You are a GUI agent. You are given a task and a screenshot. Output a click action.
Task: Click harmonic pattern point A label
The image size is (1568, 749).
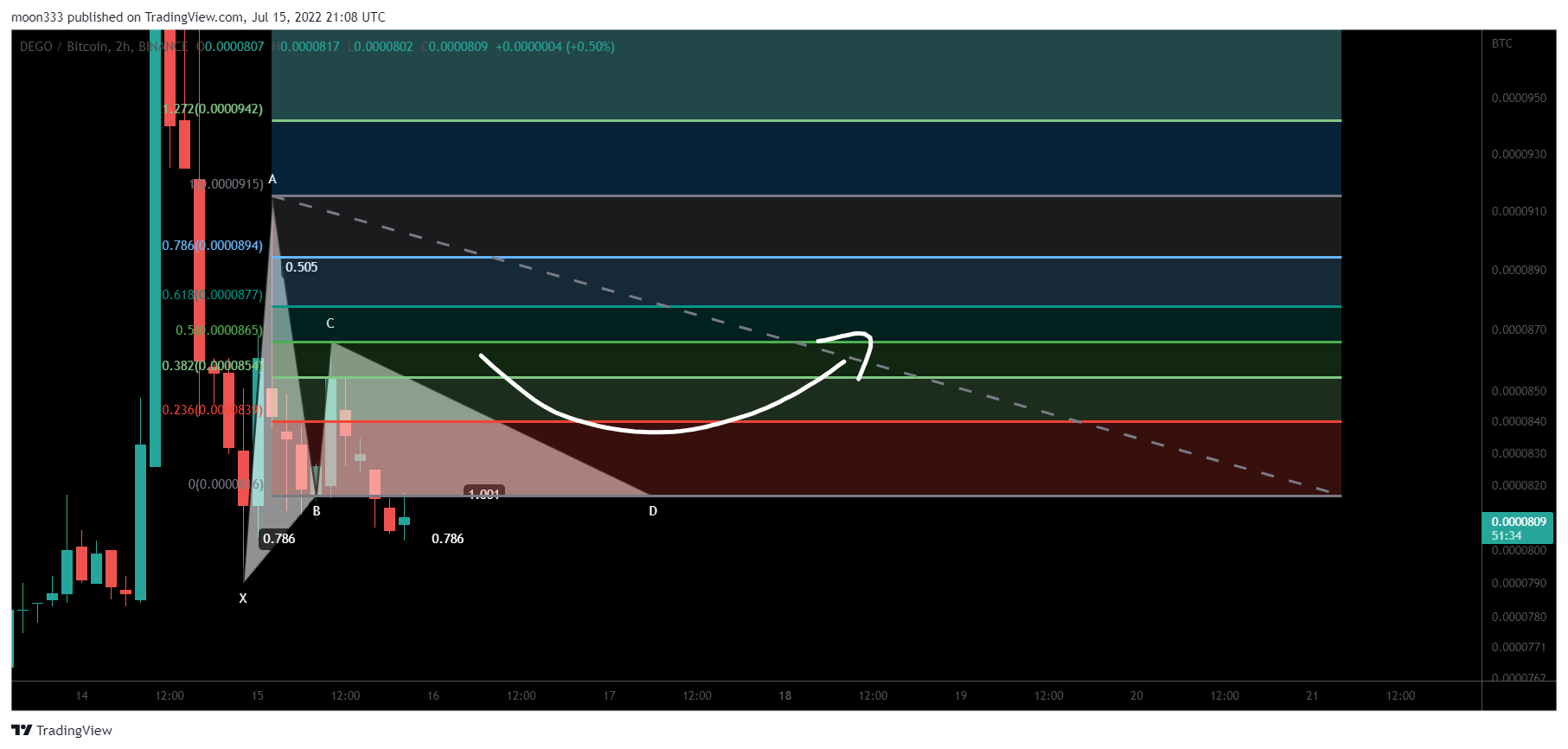(272, 179)
